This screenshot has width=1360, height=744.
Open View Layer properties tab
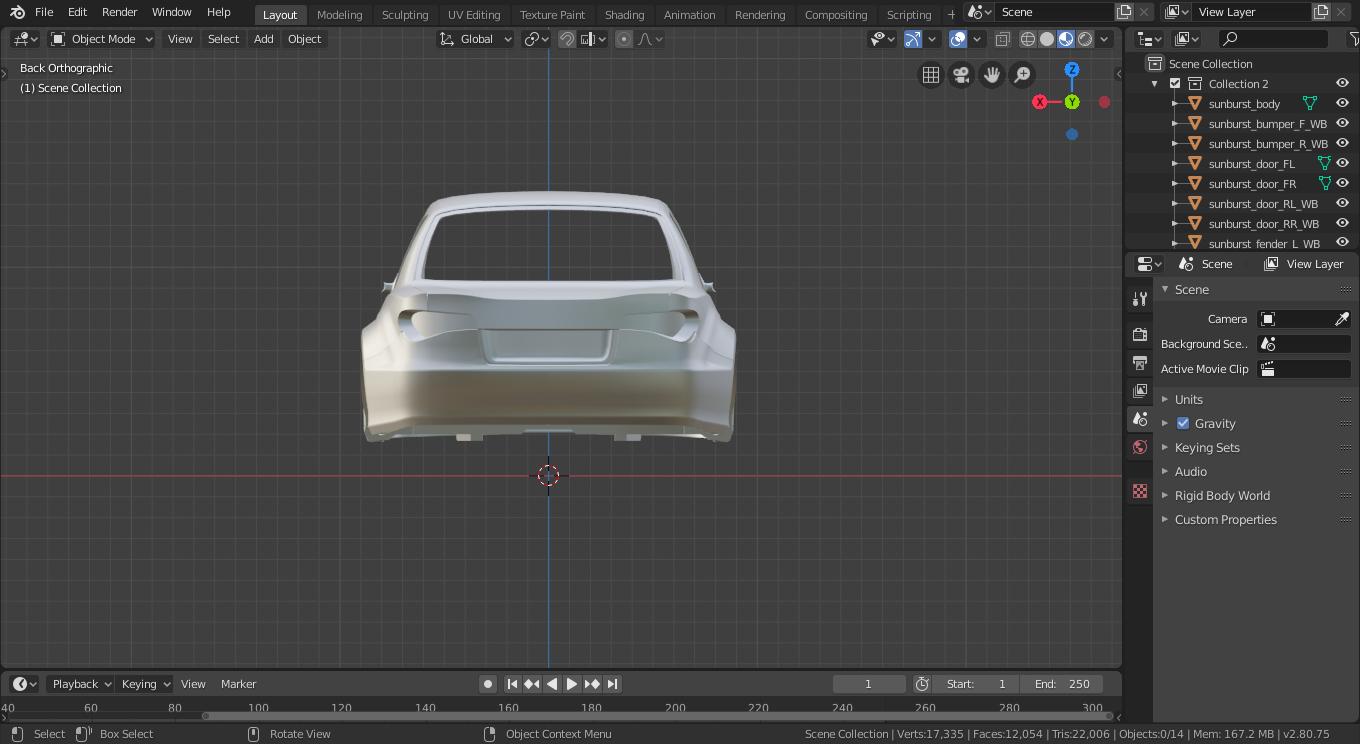point(1140,390)
